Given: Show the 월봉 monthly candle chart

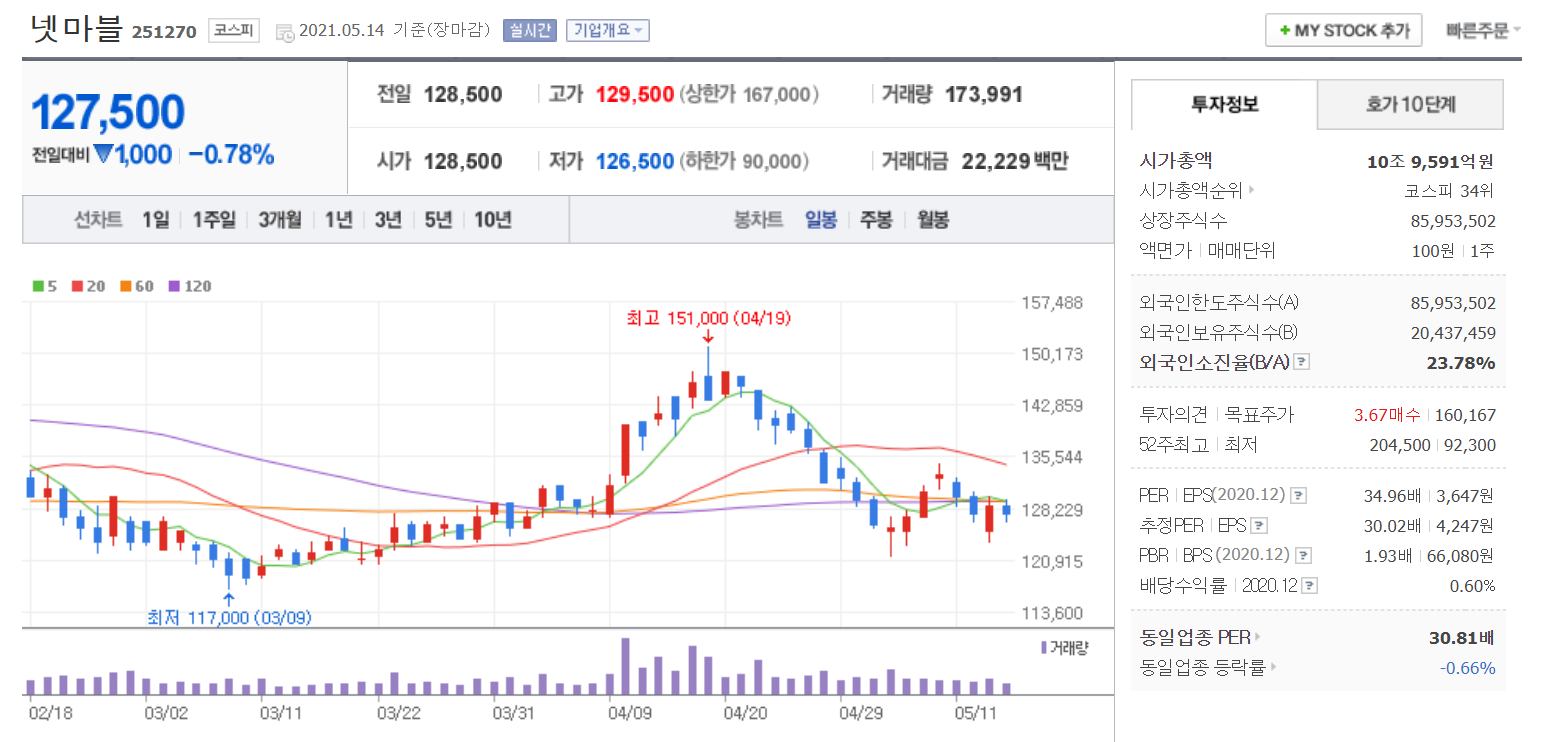Looking at the screenshot, I should click(x=933, y=220).
